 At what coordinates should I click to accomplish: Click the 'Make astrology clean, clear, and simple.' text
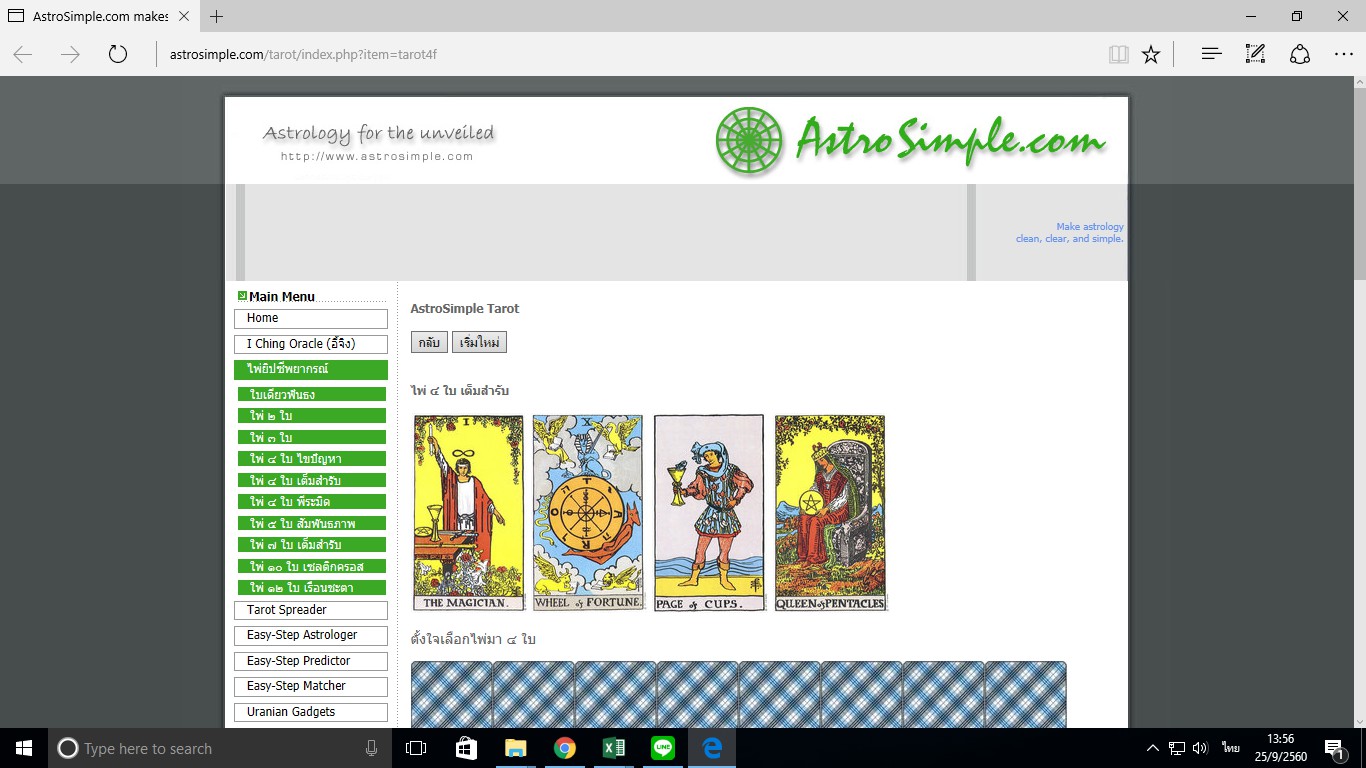coord(1069,233)
